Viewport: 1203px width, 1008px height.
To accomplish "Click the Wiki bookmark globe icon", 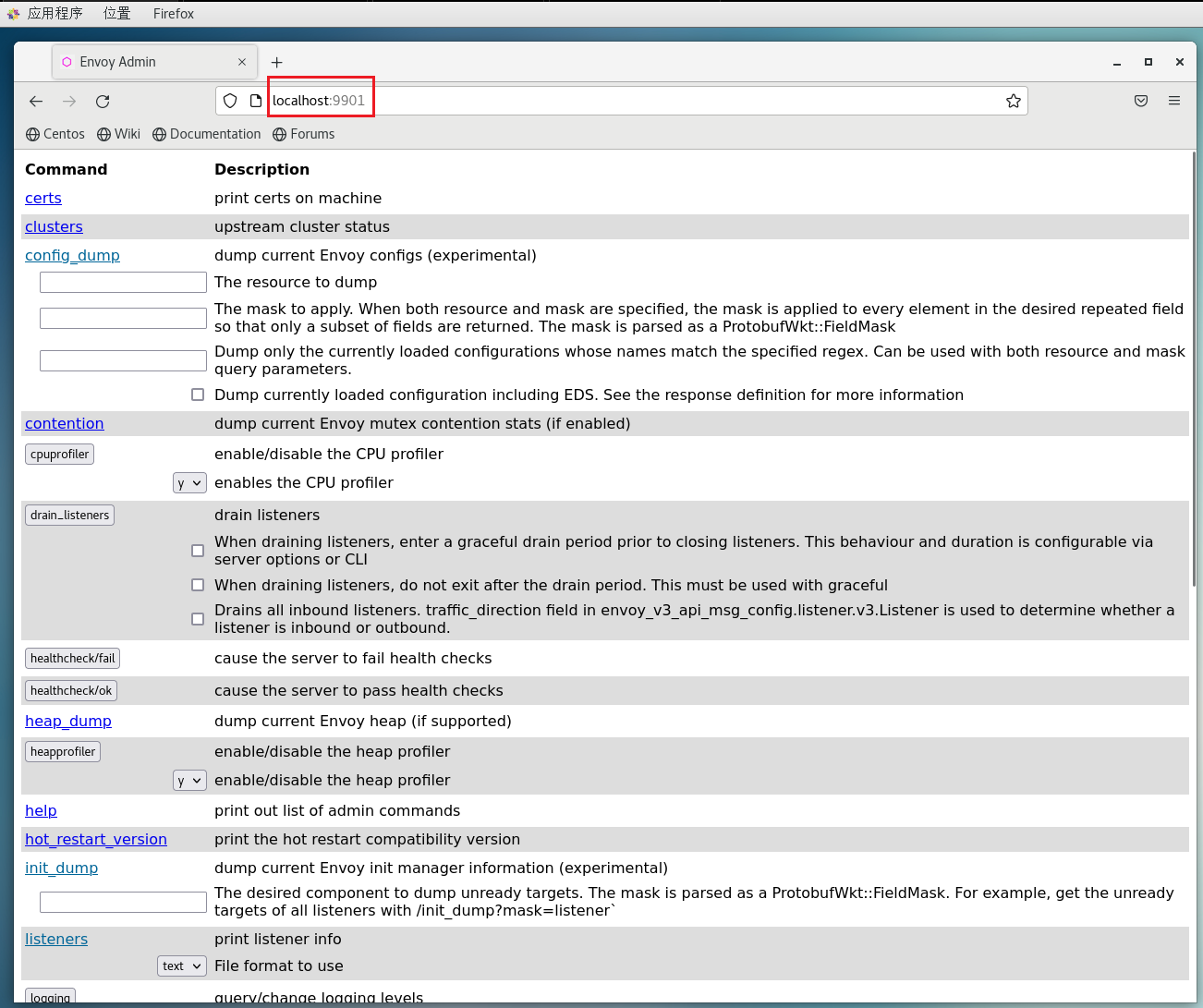I will click(x=104, y=134).
